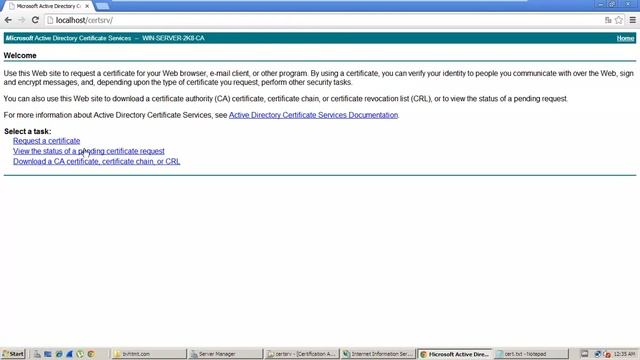Switch to certsrv Certification Authority taskbar window
640x360 pixels.
pos(302,354)
